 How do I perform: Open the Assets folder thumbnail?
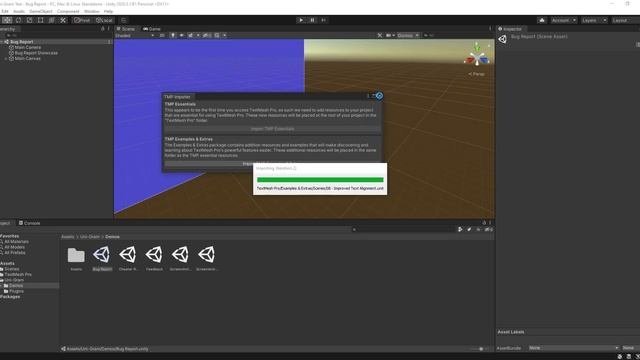76,256
